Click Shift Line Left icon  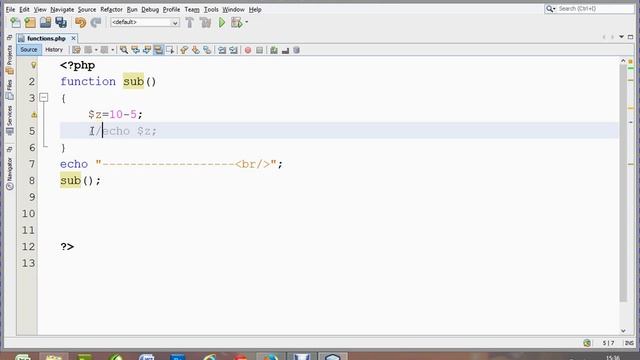pyautogui.click(x=222, y=50)
